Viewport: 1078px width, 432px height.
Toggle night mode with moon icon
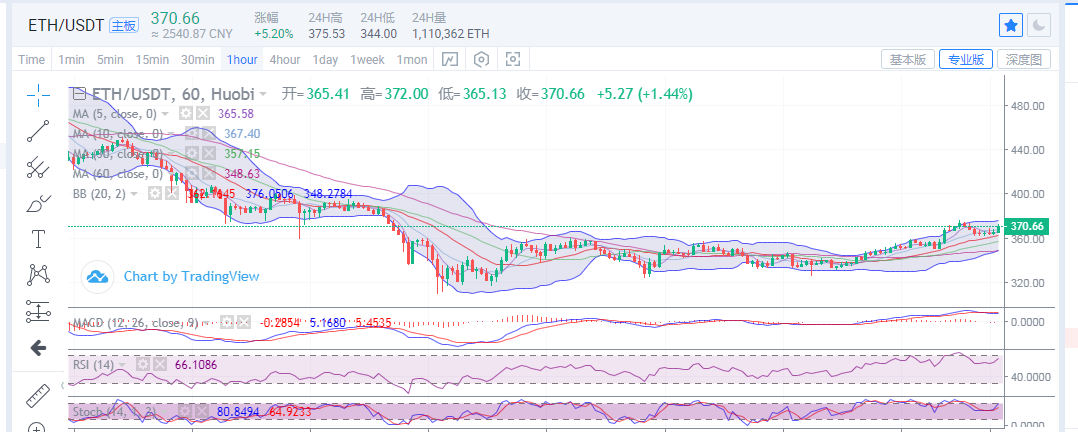coord(1040,24)
